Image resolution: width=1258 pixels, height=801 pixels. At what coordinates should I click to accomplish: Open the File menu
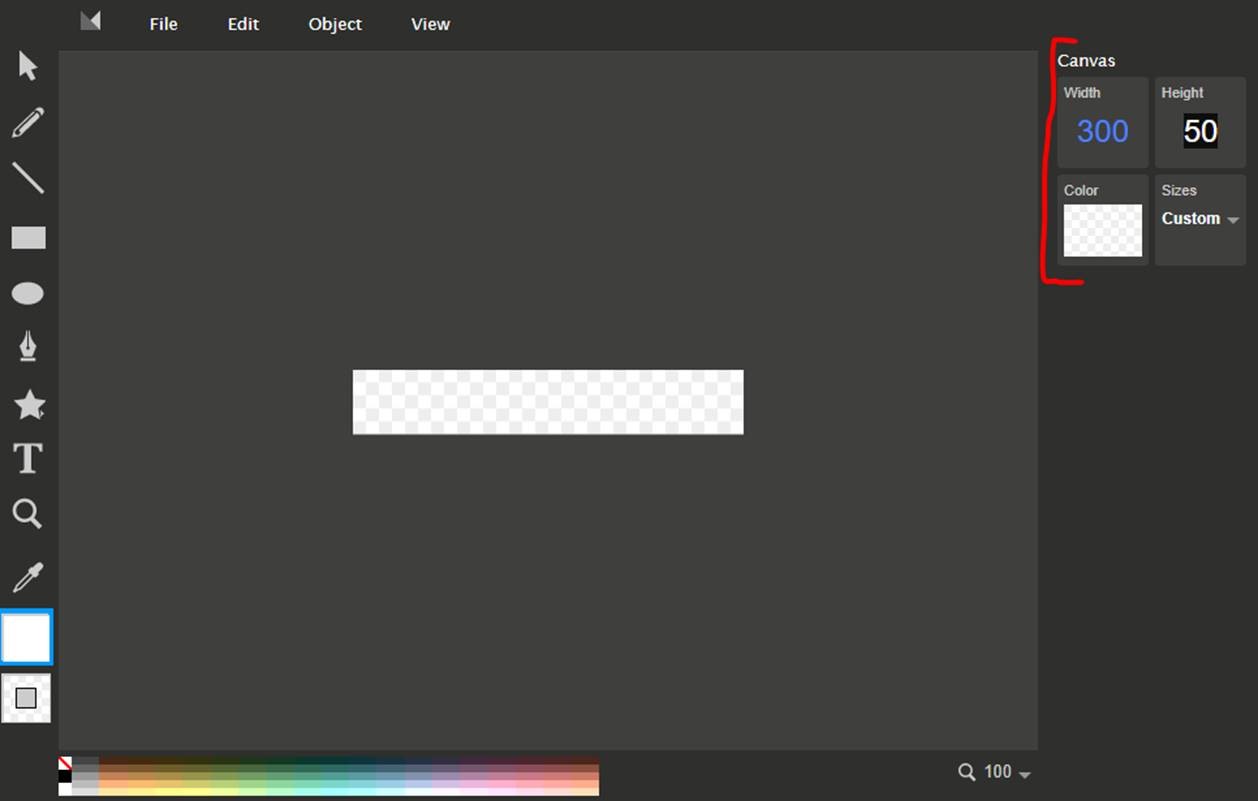click(x=163, y=24)
